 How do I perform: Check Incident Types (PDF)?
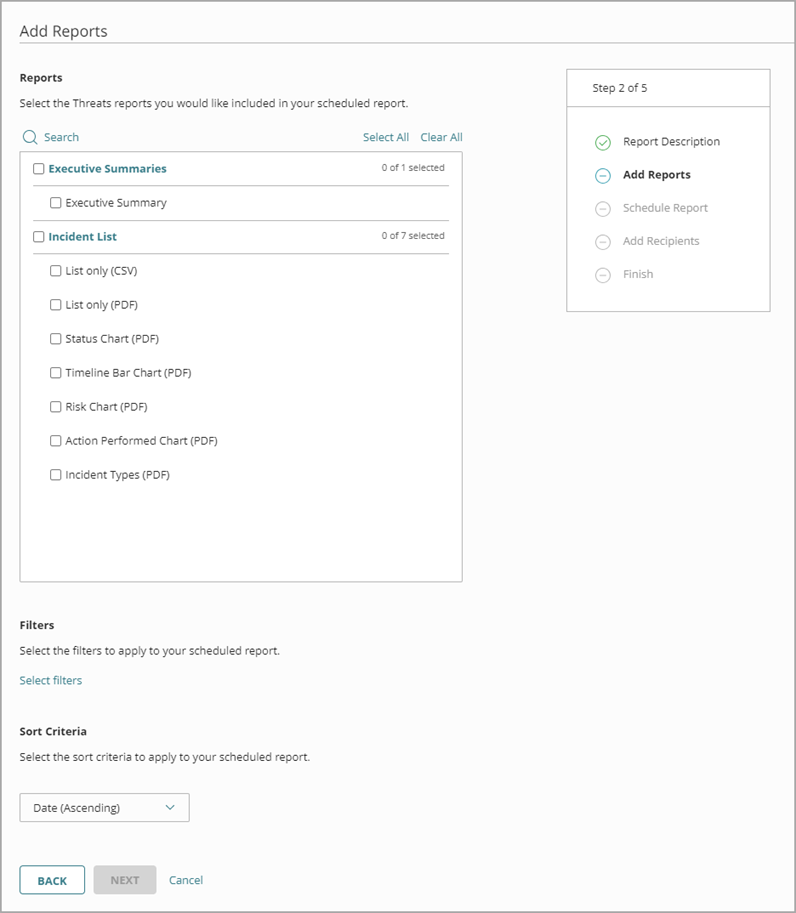[x=55, y=474]
